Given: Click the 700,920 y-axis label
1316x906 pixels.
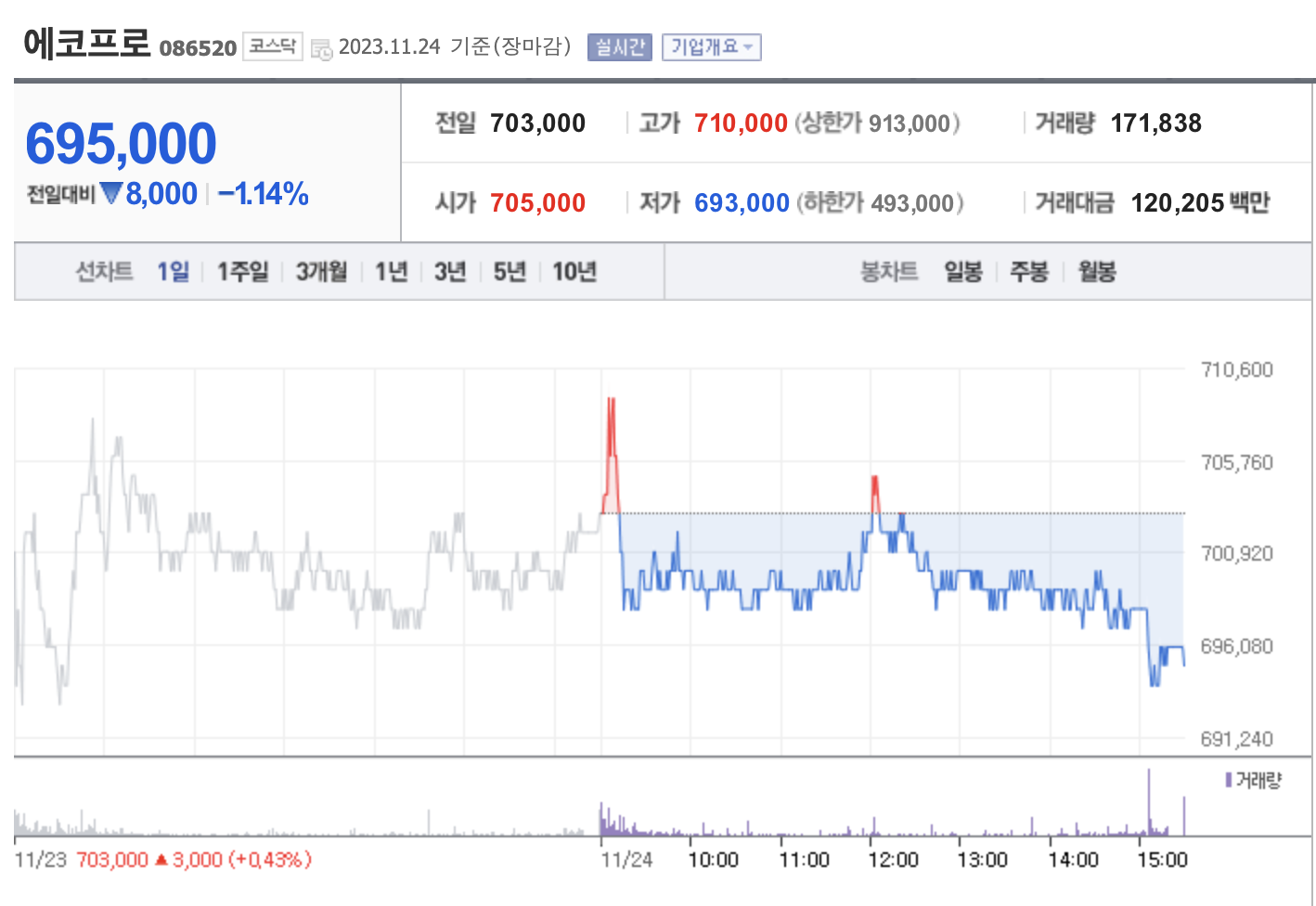Looking at the screenshot, I should coord(1236,553).
